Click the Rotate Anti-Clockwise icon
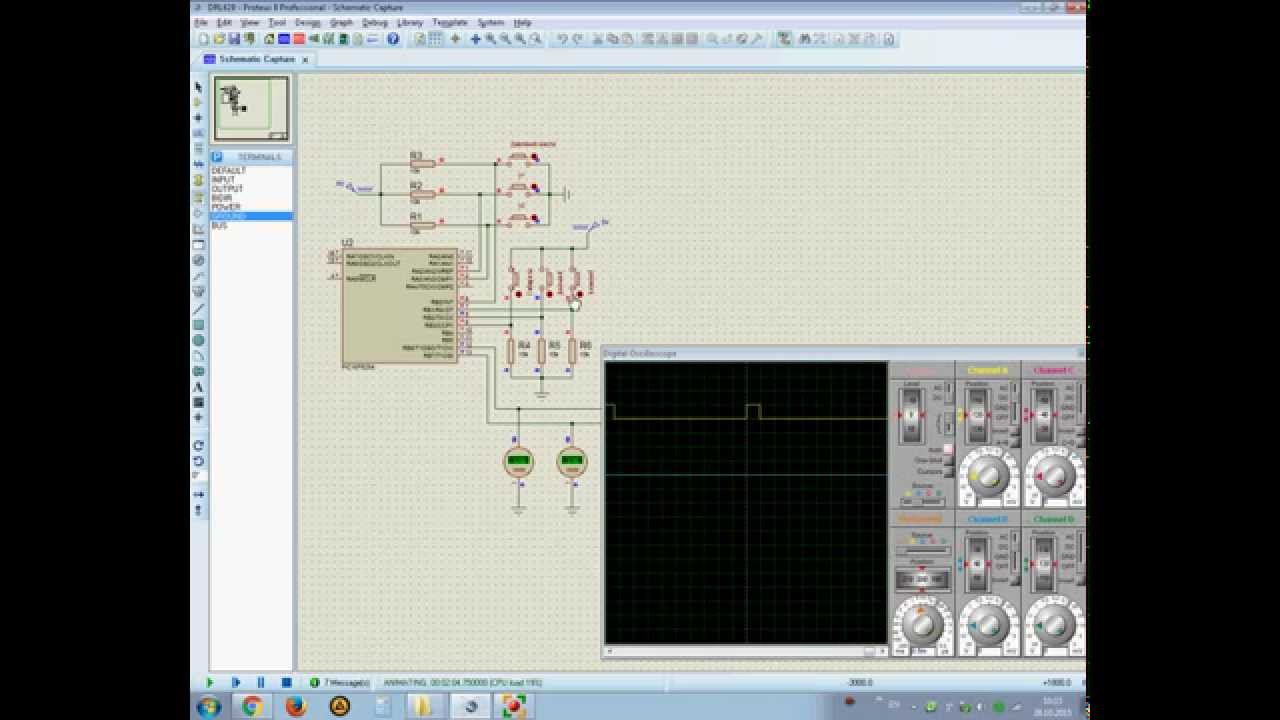Viewport: 1280px width, 720px height. pyautogui.click(x=198, y=461)
